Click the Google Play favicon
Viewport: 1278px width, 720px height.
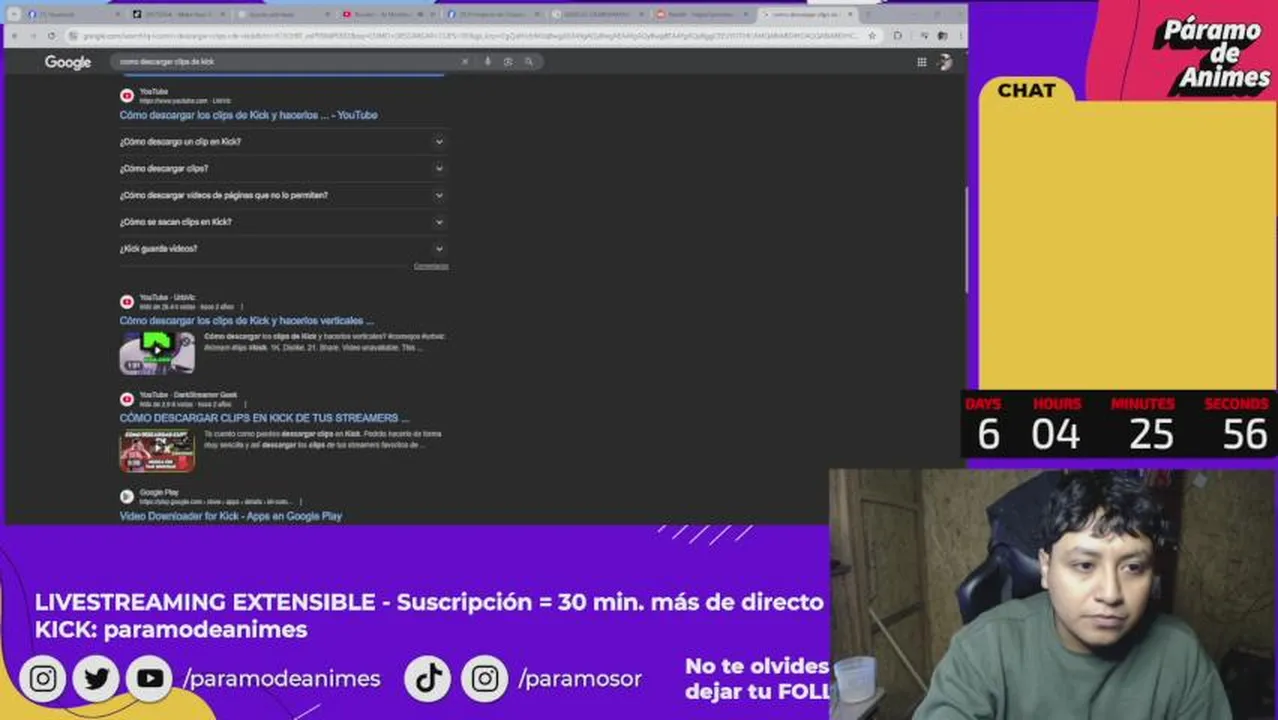pos(127,497)
